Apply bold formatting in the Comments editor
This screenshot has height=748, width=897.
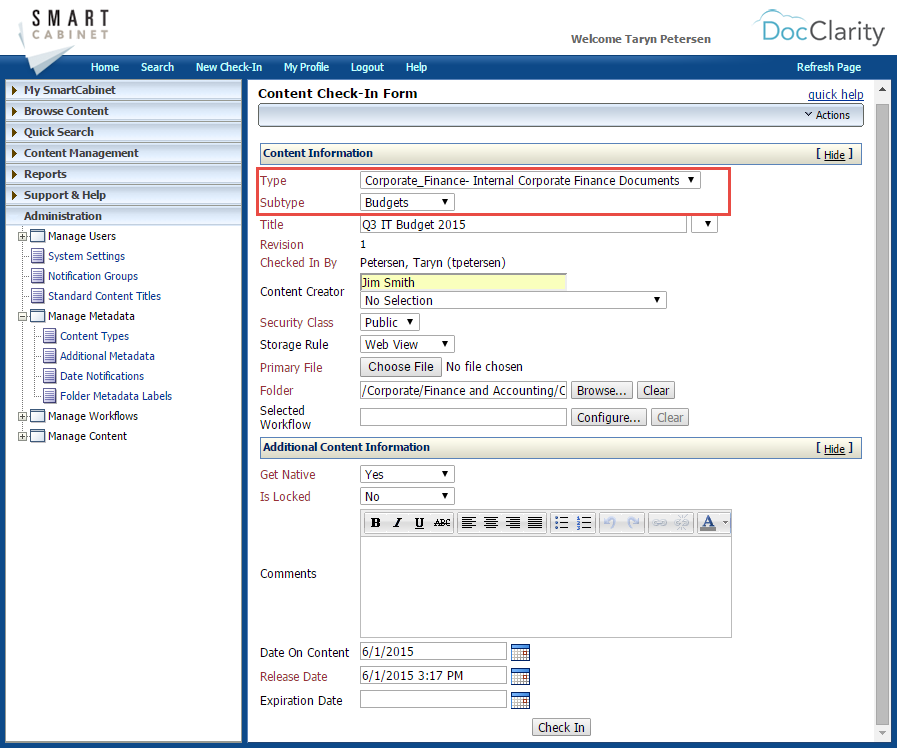pos(375,522)
